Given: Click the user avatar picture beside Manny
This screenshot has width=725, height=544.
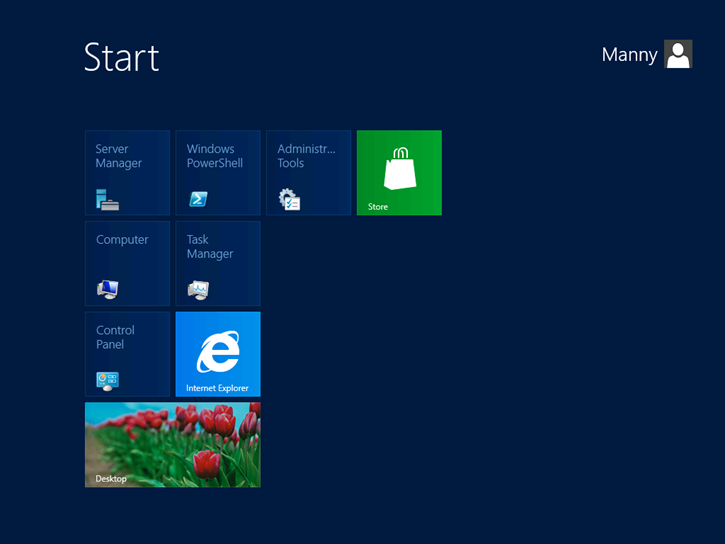Looking at the screenshot, I should pos(678,54).
